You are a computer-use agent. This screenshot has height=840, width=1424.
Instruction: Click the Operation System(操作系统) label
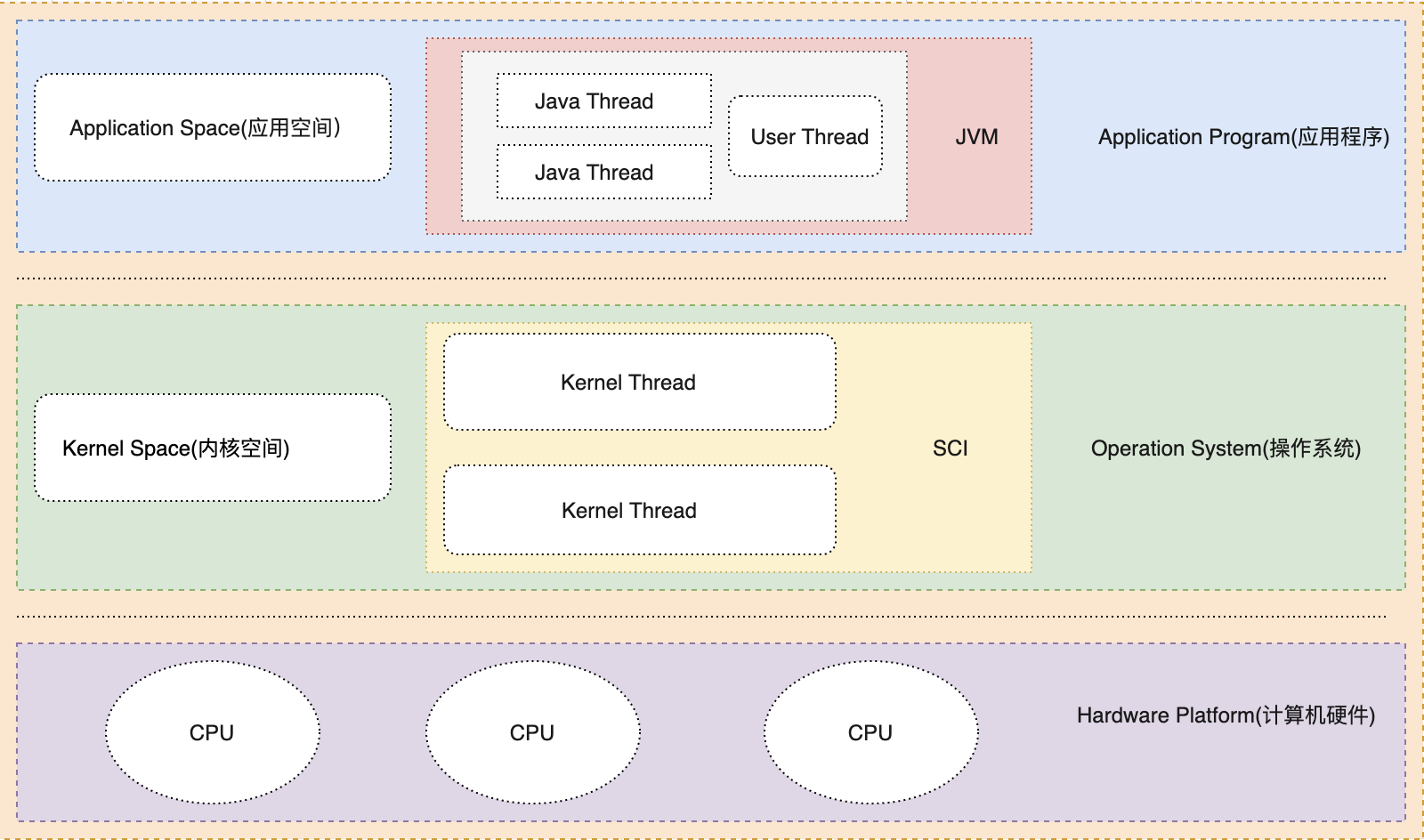click(x=1226, y=448)
